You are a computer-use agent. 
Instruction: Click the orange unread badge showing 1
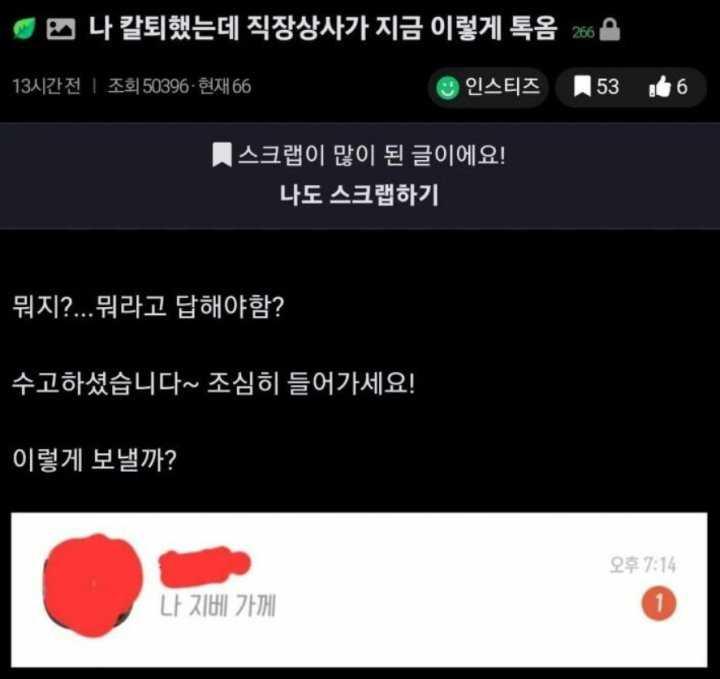(658, 603)
